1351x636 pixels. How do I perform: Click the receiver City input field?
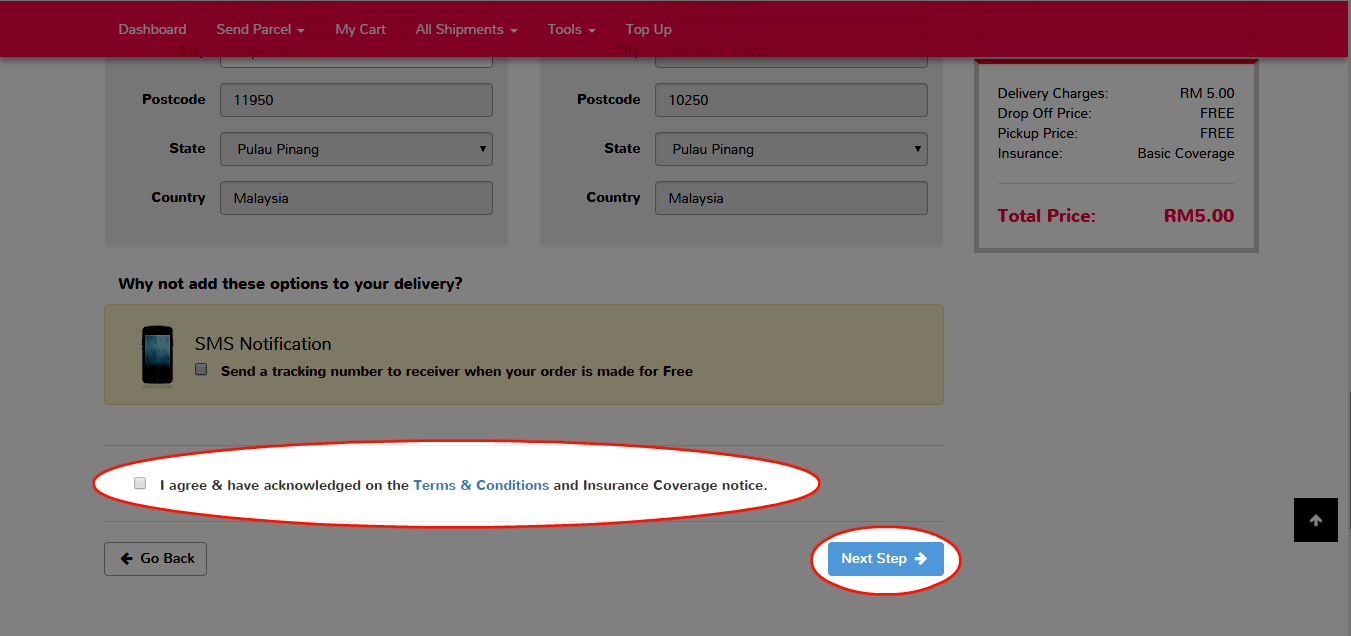pyautogui.click(x=791, y=61)
